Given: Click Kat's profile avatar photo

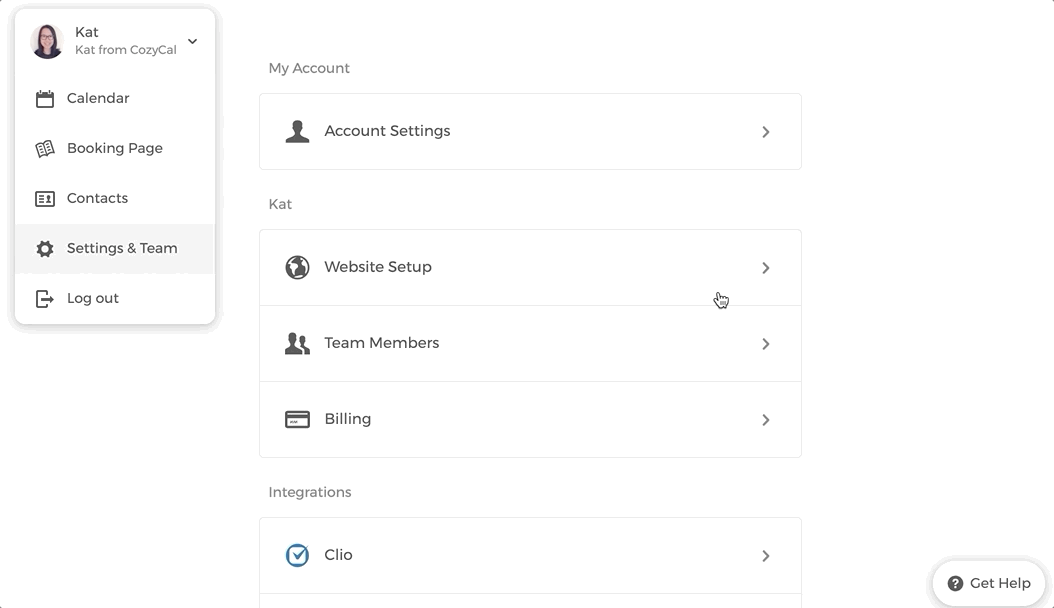Looking at the screenshot, I should click(47, 42).
